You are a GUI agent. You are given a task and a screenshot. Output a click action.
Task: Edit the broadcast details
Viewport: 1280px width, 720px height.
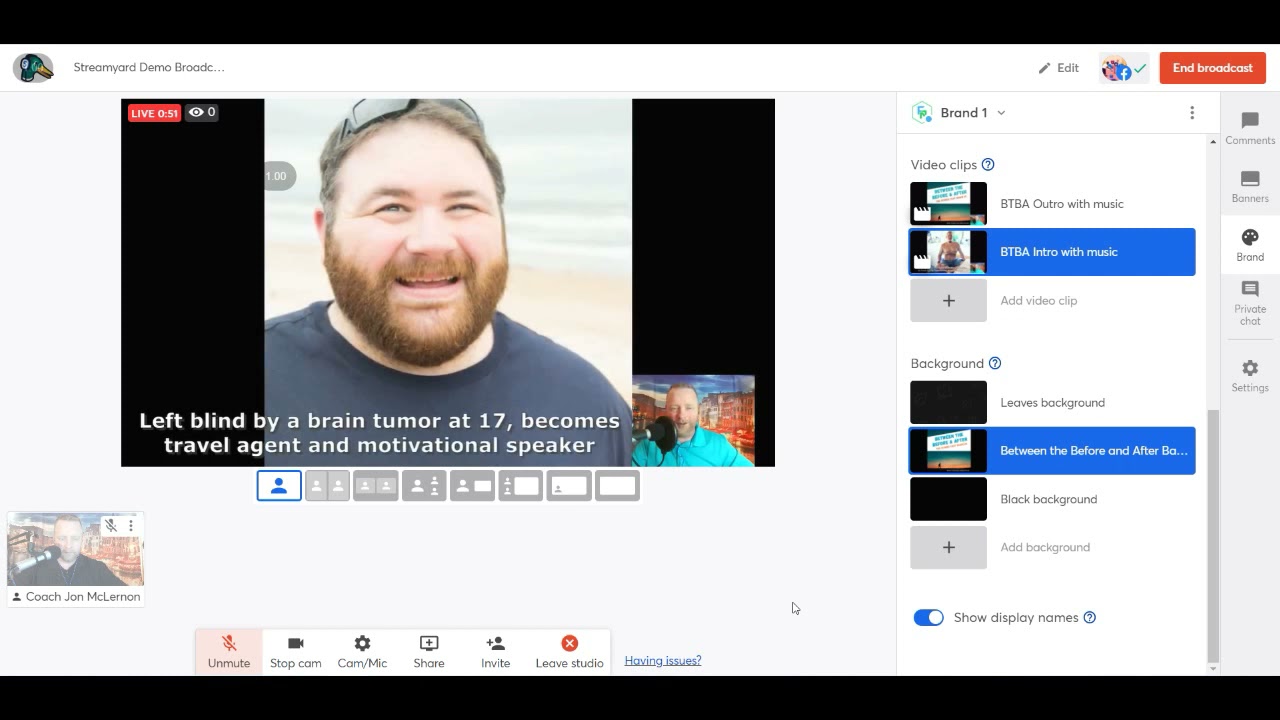(x=1059, y=68)
